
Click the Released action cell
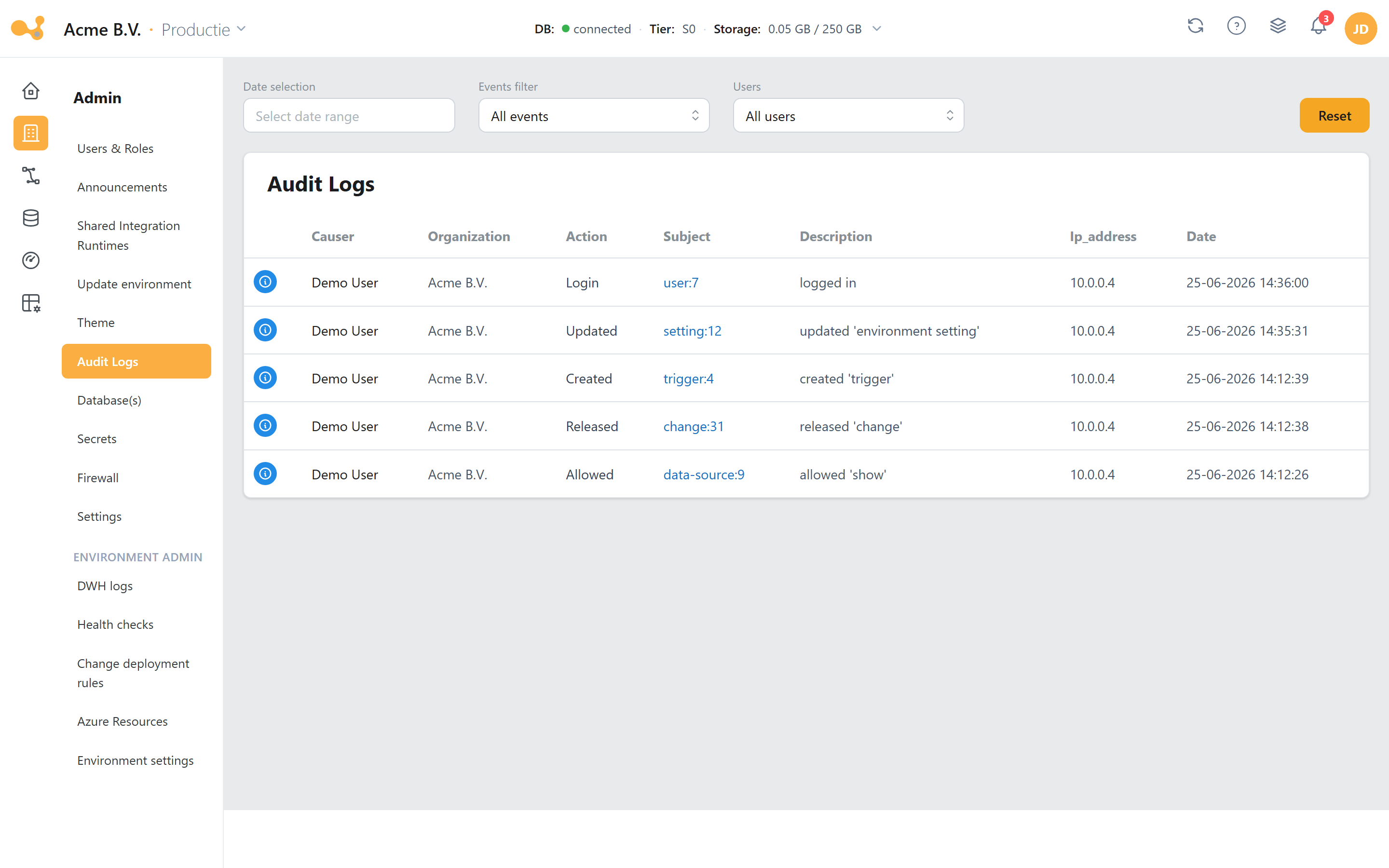click(592, 426)
